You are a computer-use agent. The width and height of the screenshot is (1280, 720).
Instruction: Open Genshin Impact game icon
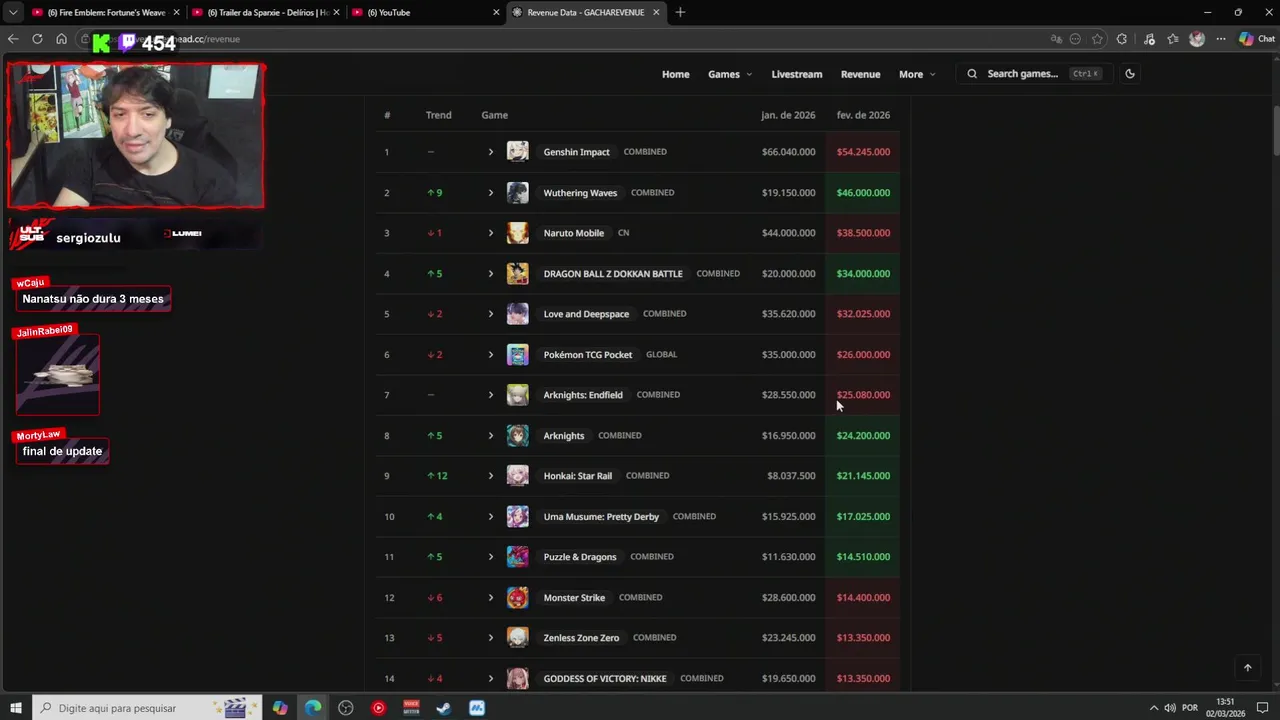click(517, 152)
